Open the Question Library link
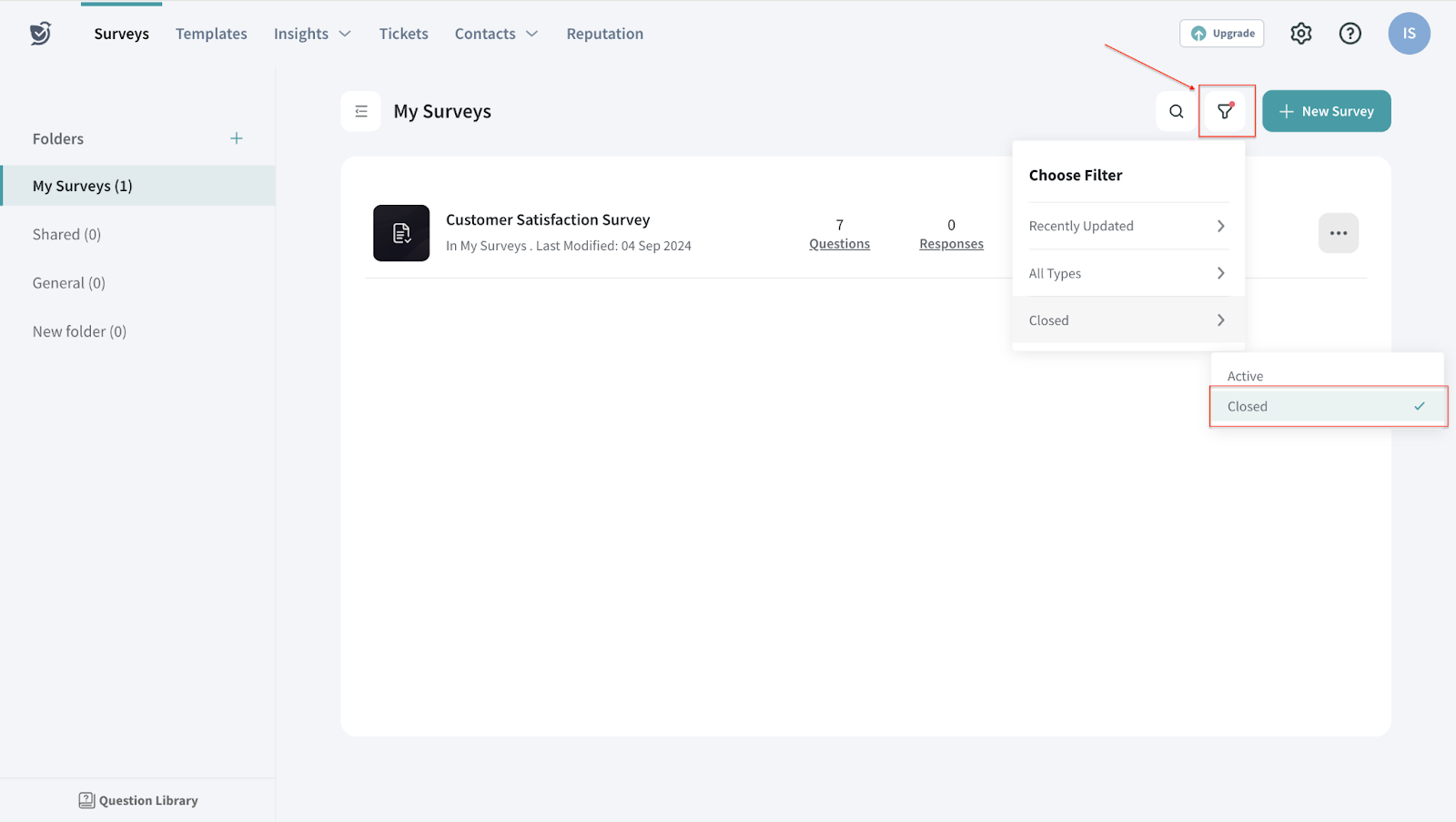1456x822 pixels. (x=138, y=800)
